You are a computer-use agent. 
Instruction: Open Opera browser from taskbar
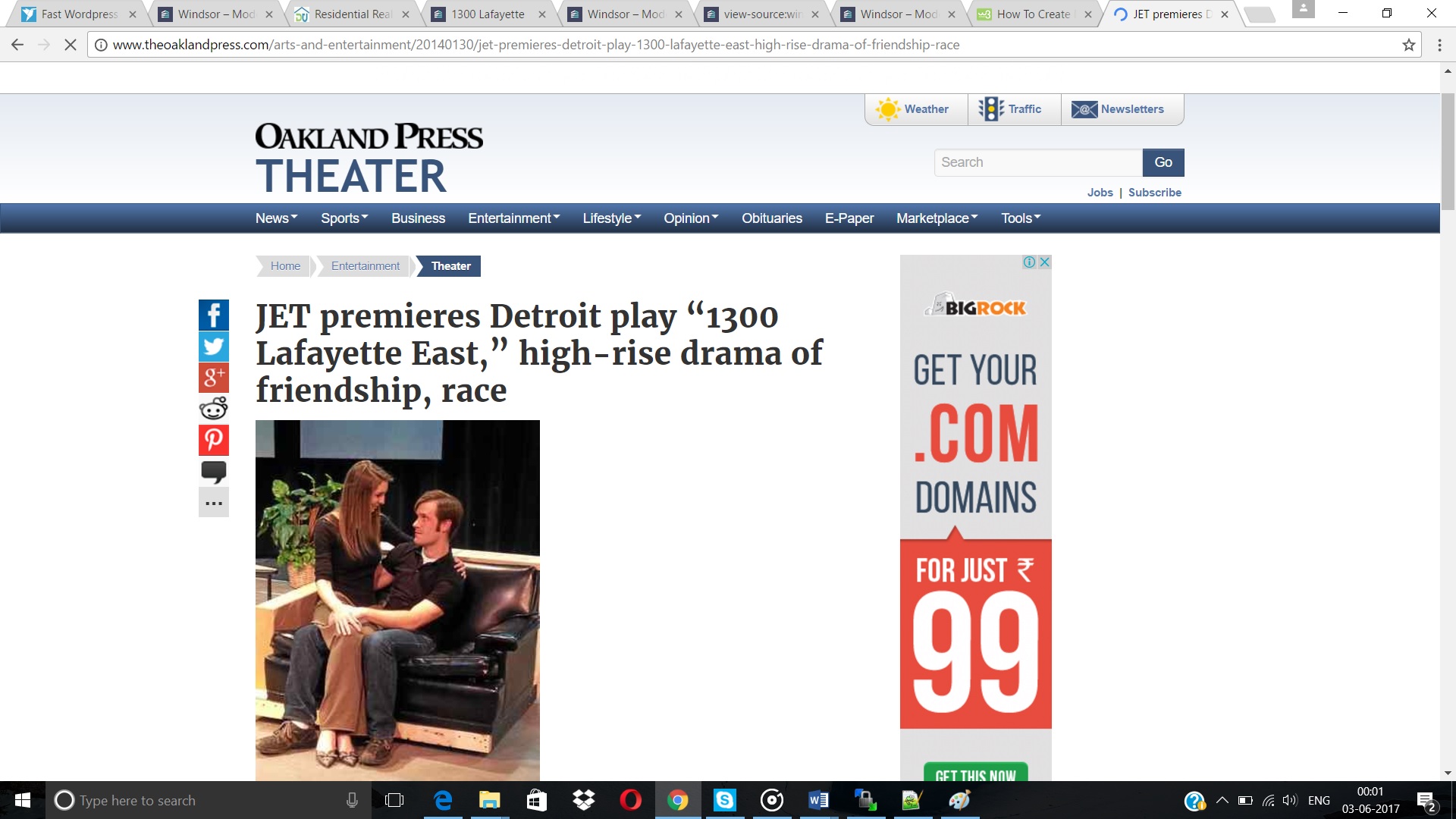(x=630, y=800)
